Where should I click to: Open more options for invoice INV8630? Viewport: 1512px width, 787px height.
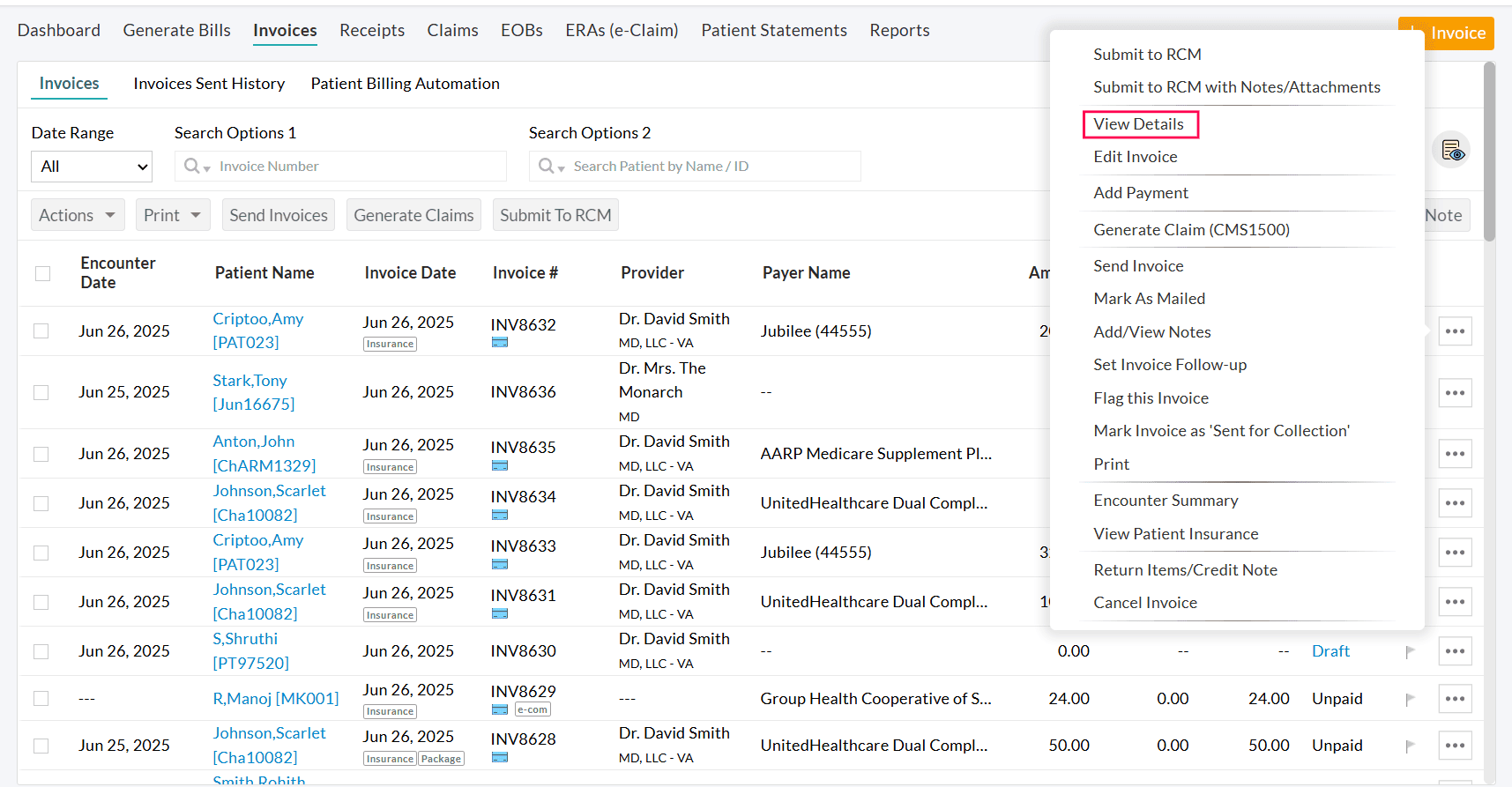[1455, 651]
